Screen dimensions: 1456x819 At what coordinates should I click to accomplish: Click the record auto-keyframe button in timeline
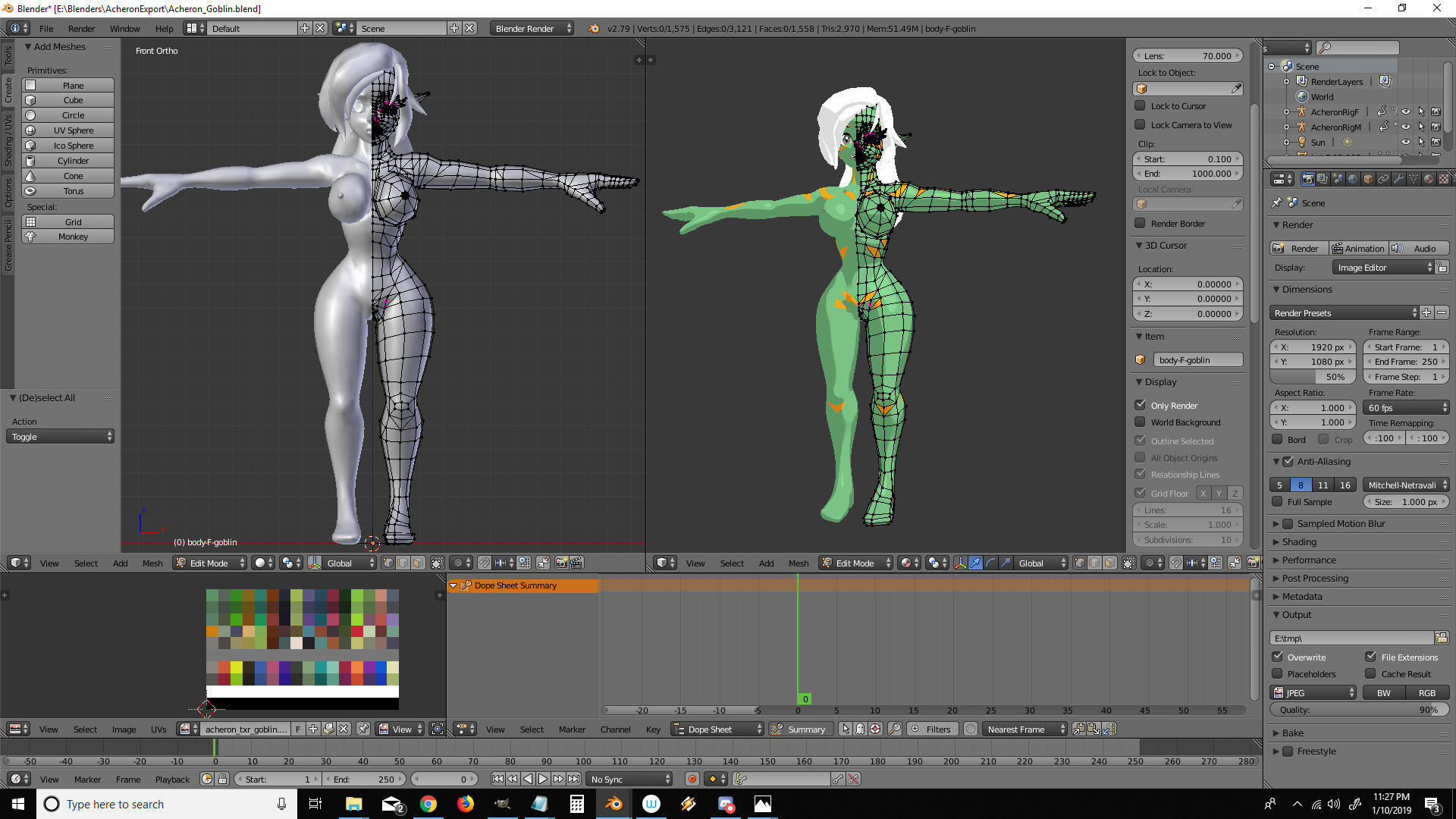[692, 779]
